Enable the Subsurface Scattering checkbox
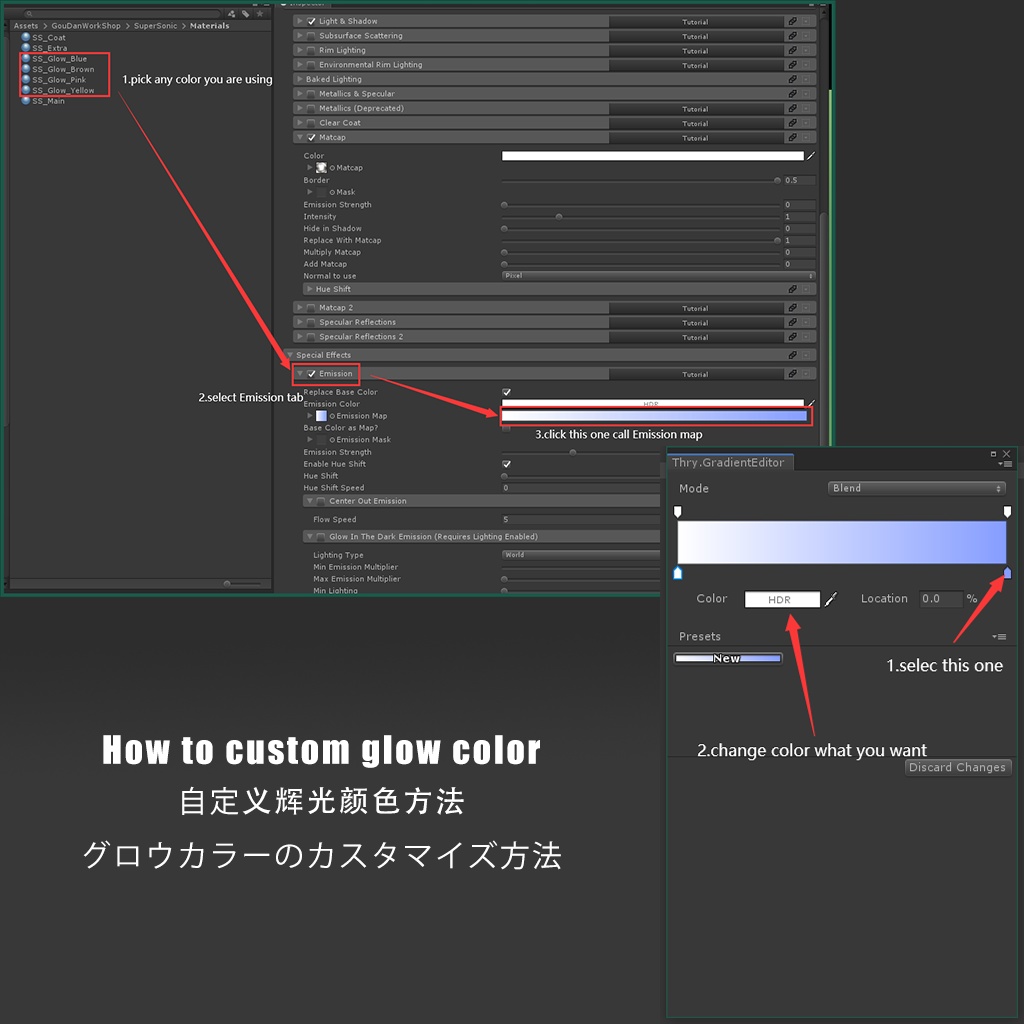Image resolution: width=1024 pixels, height=1024 pixels. 312,36
